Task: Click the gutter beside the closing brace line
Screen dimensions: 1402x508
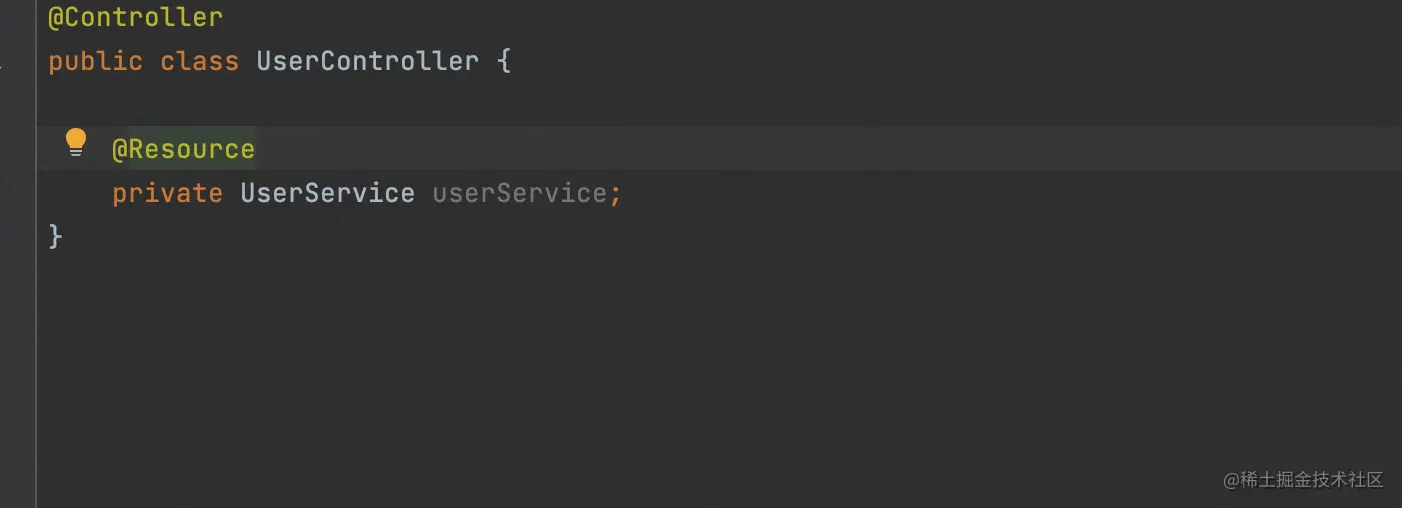Action: 17,237
